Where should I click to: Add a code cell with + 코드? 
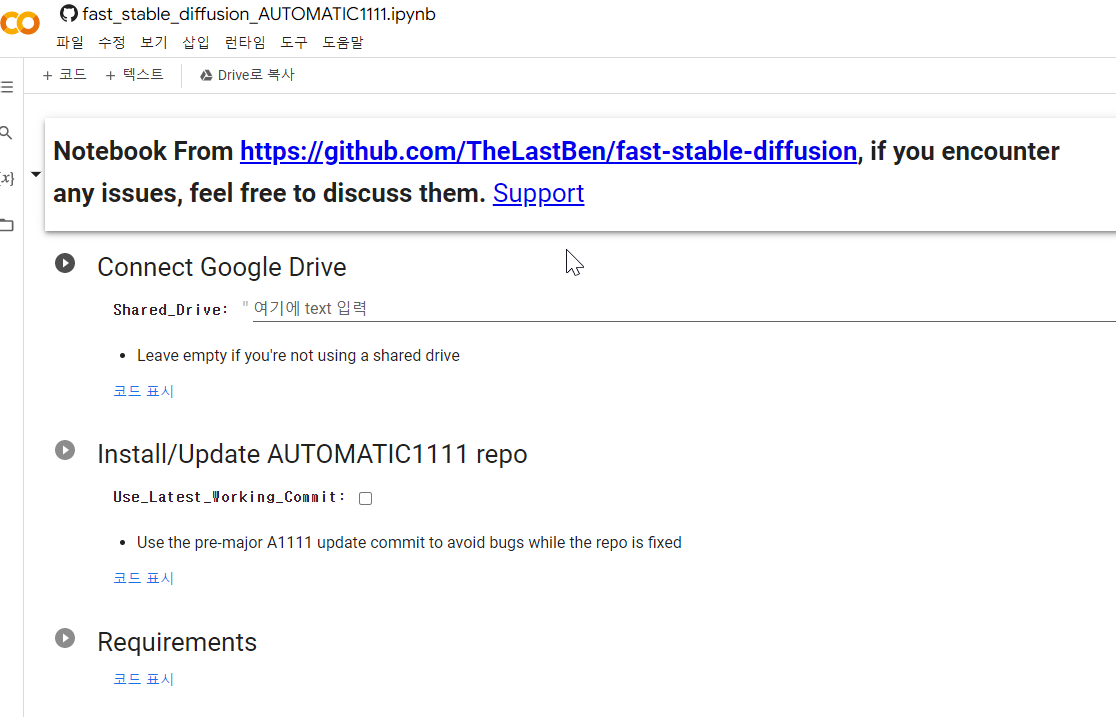[64, 75]
